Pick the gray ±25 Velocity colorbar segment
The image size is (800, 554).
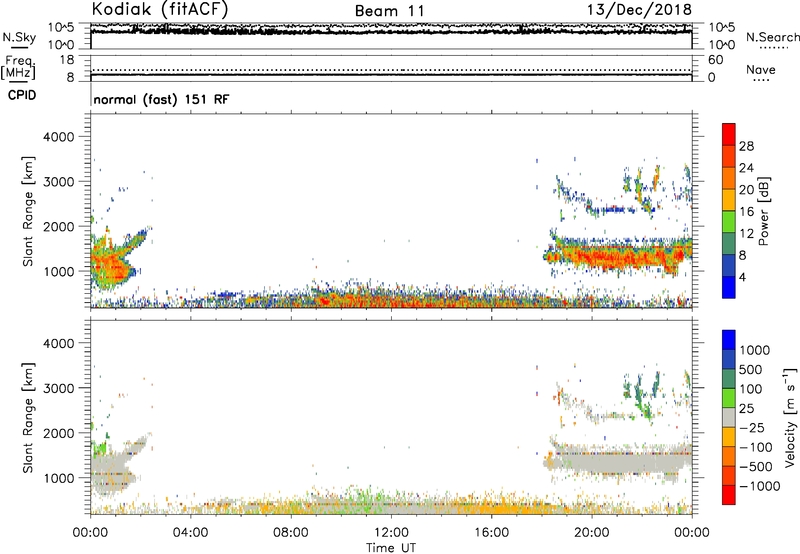(x=729, y=418)
